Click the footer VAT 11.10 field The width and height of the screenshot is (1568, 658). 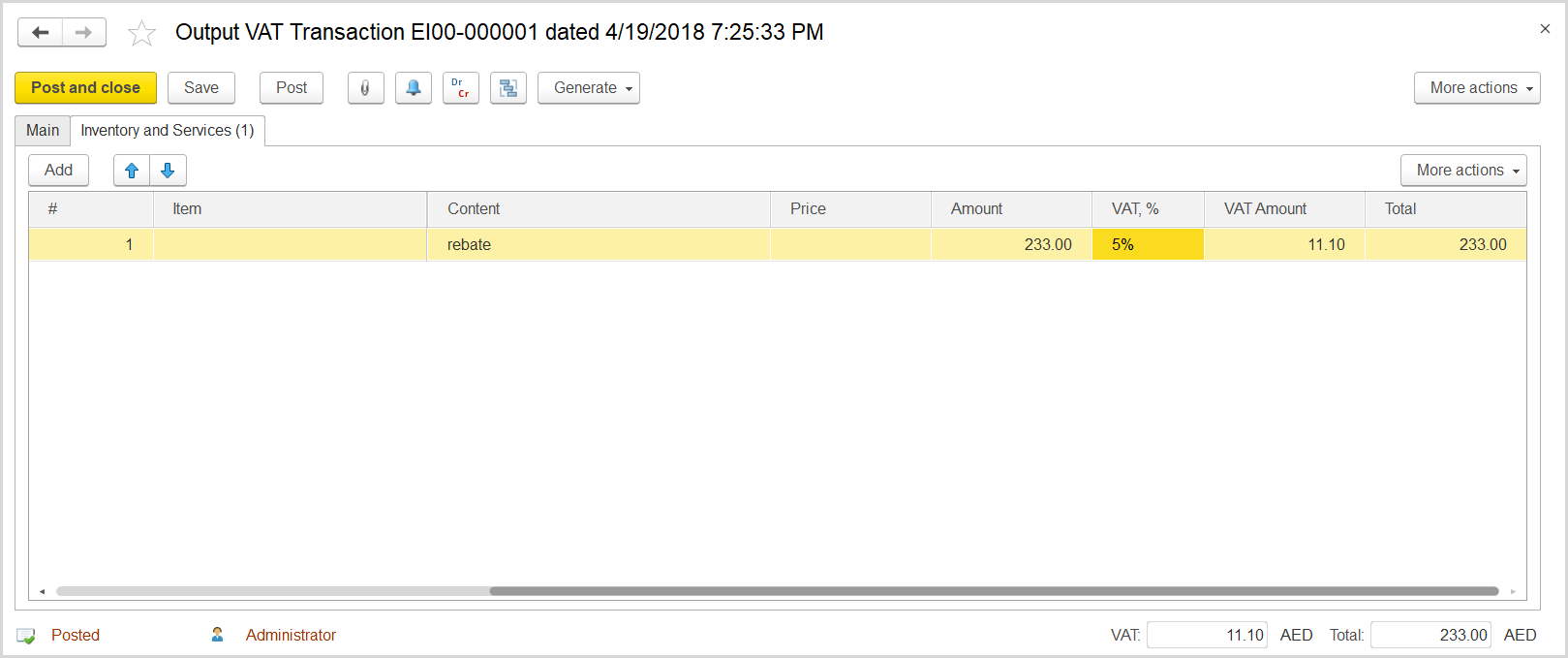[x=1207, y=636]
